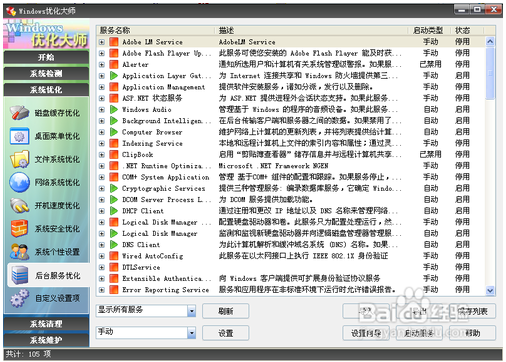506x362 pixels.
Task: Click 已禁用 startup type of ClipBook
Action: [430, 155]
